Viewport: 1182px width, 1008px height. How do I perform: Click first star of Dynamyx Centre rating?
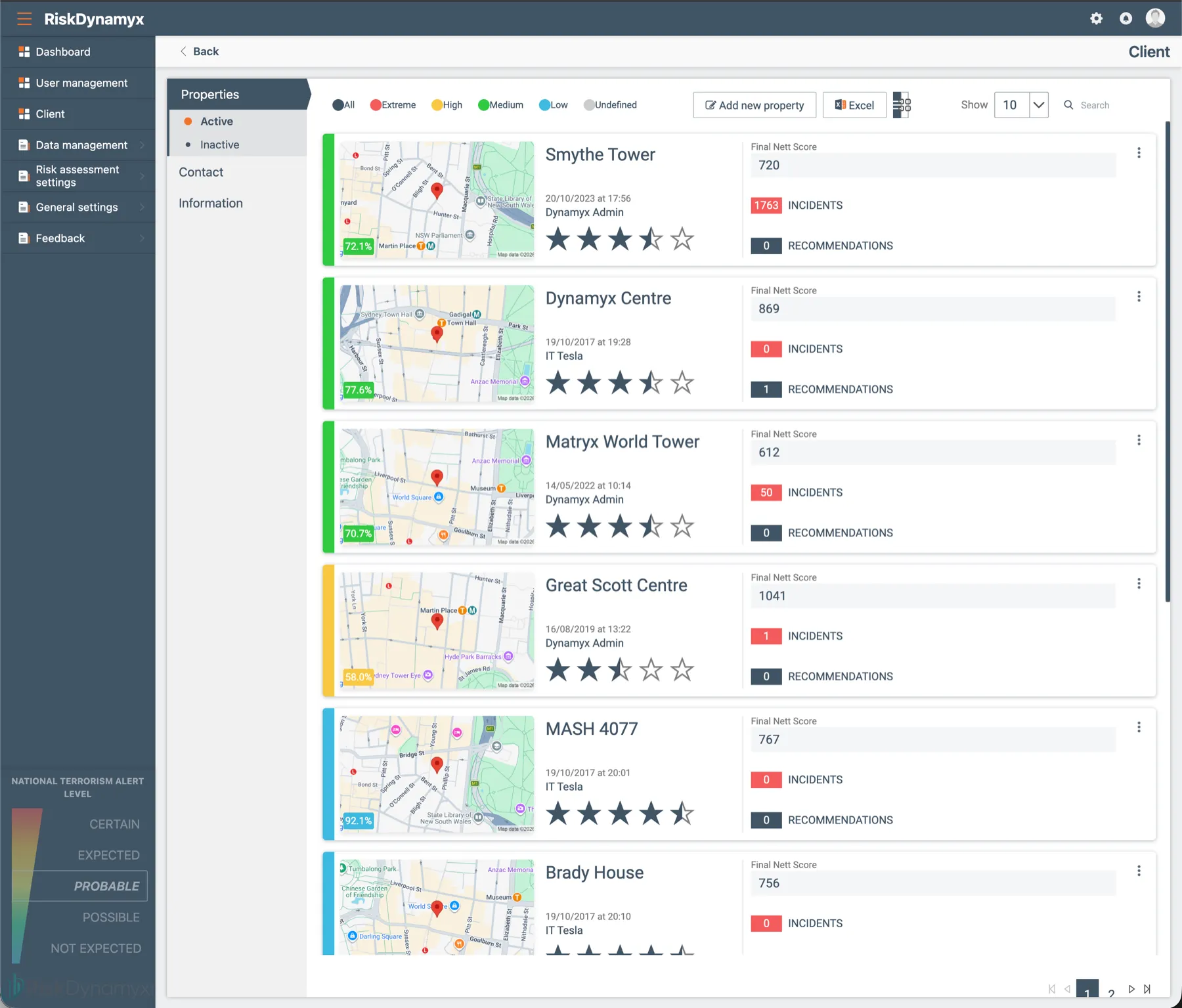[x=558, y=383]
